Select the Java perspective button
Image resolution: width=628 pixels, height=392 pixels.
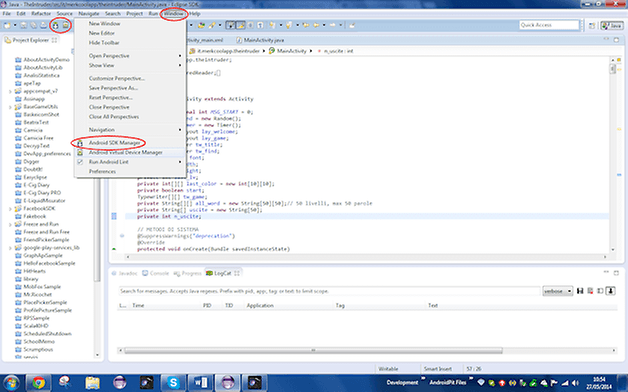click(611, 26)
